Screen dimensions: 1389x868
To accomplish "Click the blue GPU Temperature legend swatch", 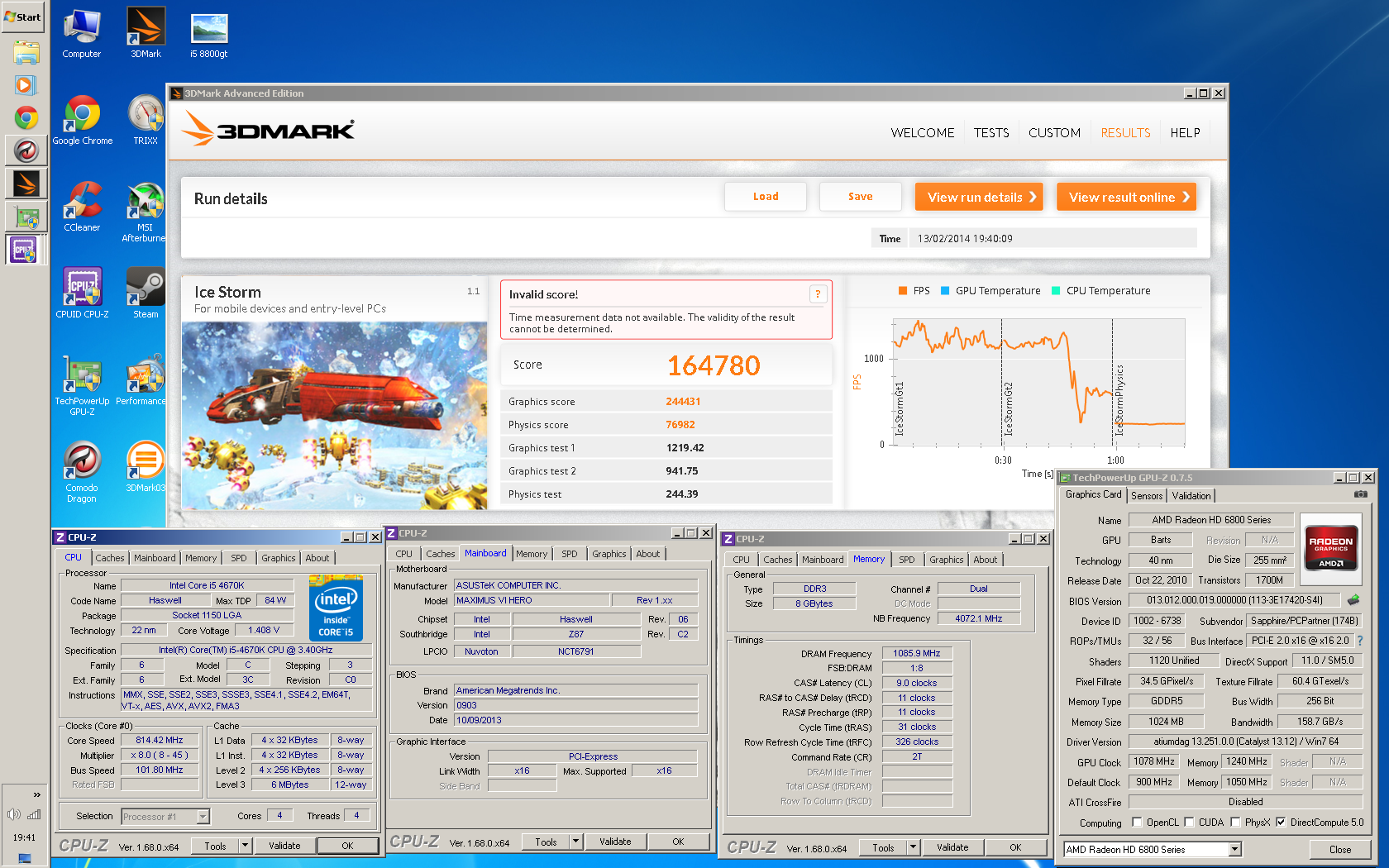I will [945, 290].
